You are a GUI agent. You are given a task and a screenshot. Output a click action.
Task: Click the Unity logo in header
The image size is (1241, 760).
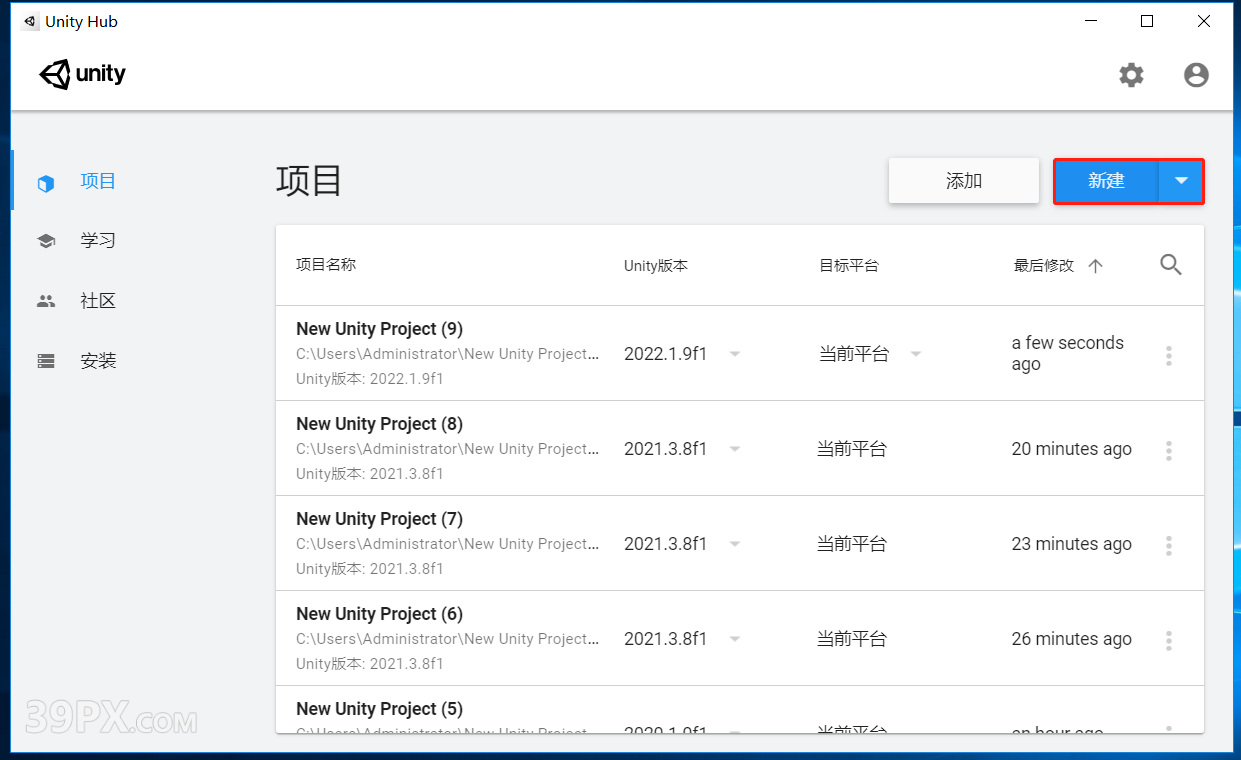[83, 74]
